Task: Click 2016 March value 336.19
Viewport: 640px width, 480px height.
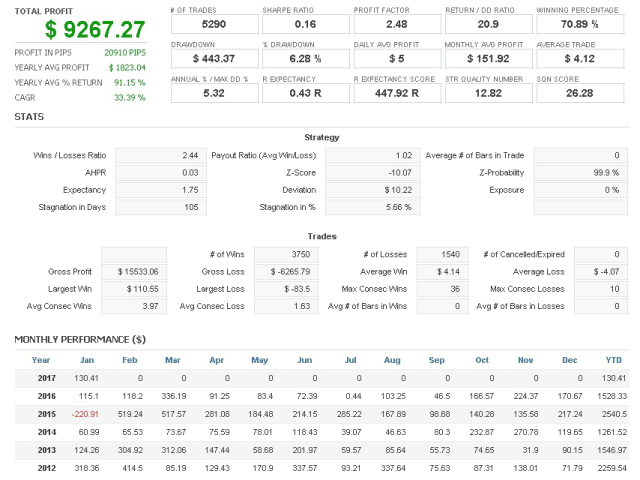Action: coord(174,396)
